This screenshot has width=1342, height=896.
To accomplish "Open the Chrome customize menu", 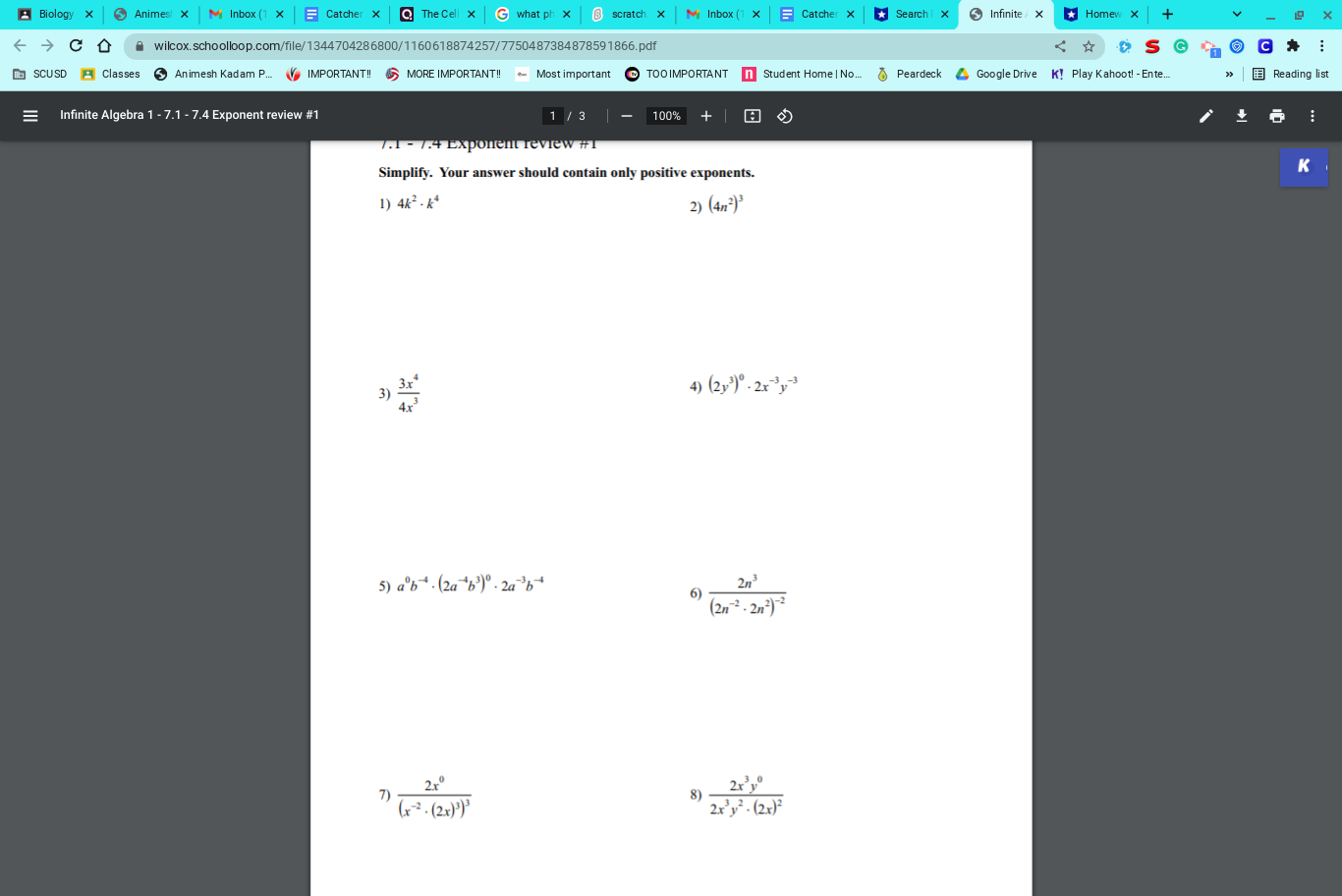I will 1320,45.
